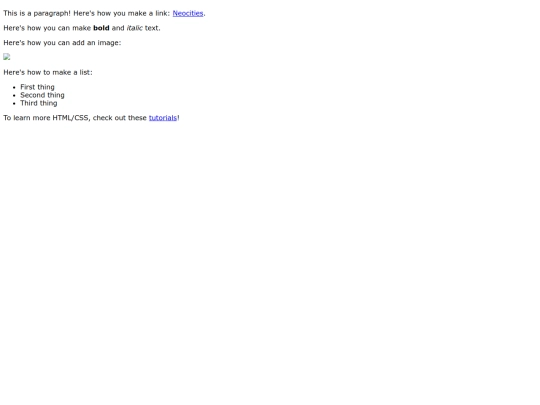
Task: Click the bullet before "Second thing"
Action: coord(14,95)
